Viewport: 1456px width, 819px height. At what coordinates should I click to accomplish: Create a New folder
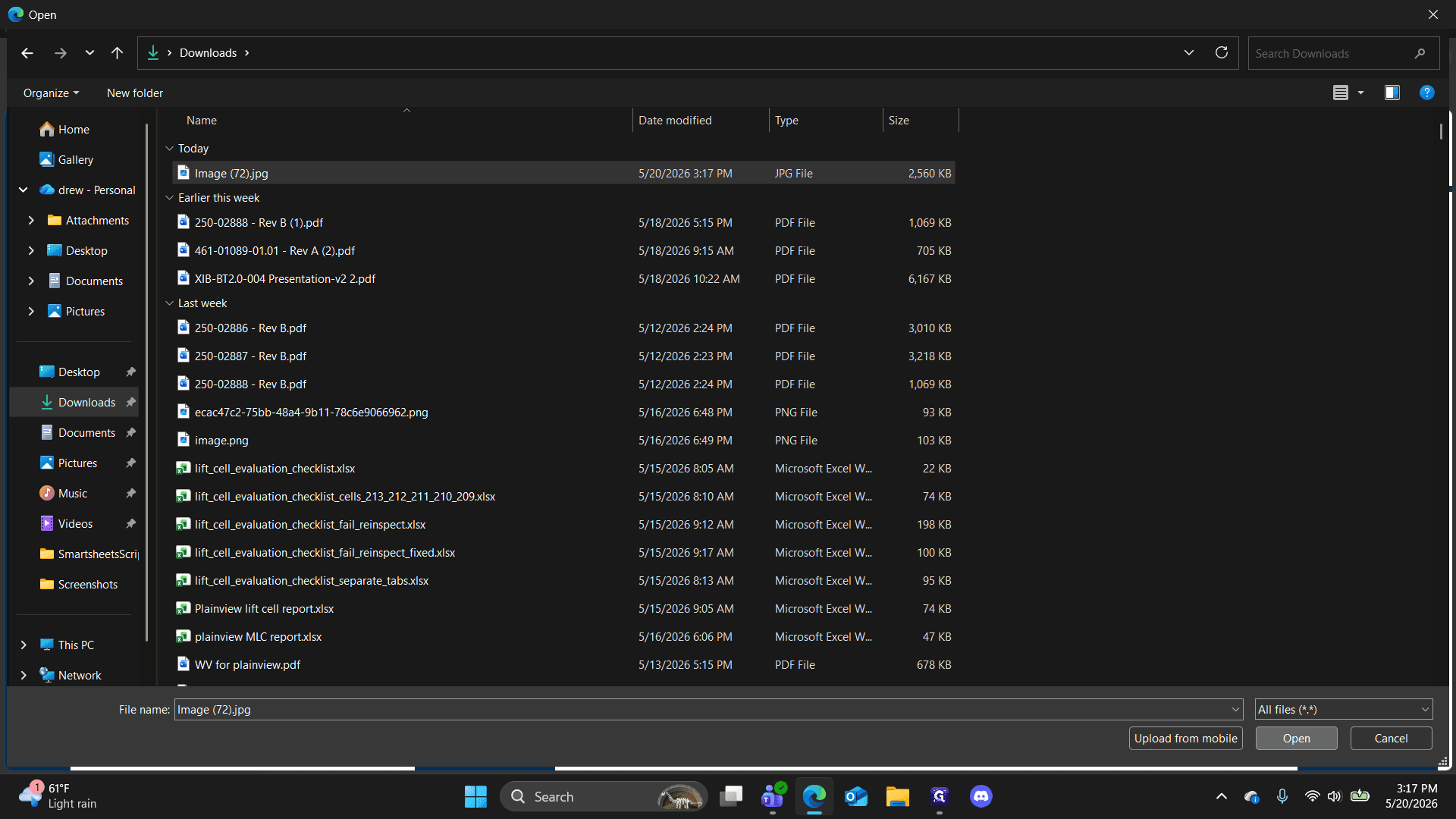click(135, 93)
